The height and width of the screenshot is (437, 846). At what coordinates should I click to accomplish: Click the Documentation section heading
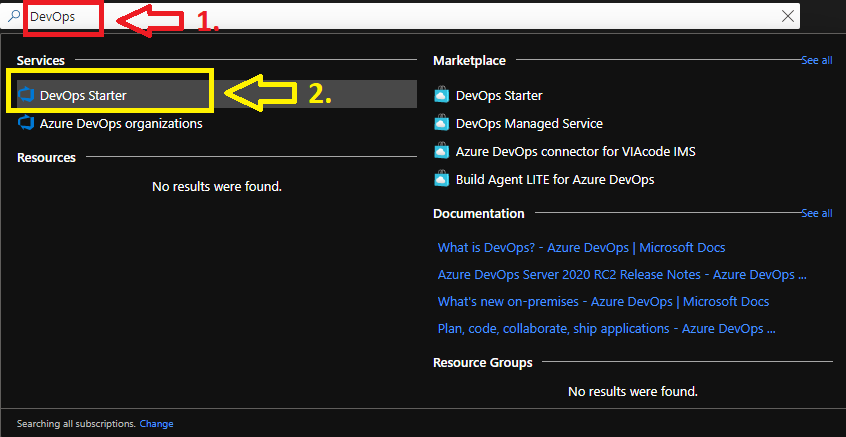click(x=479, y=214)
